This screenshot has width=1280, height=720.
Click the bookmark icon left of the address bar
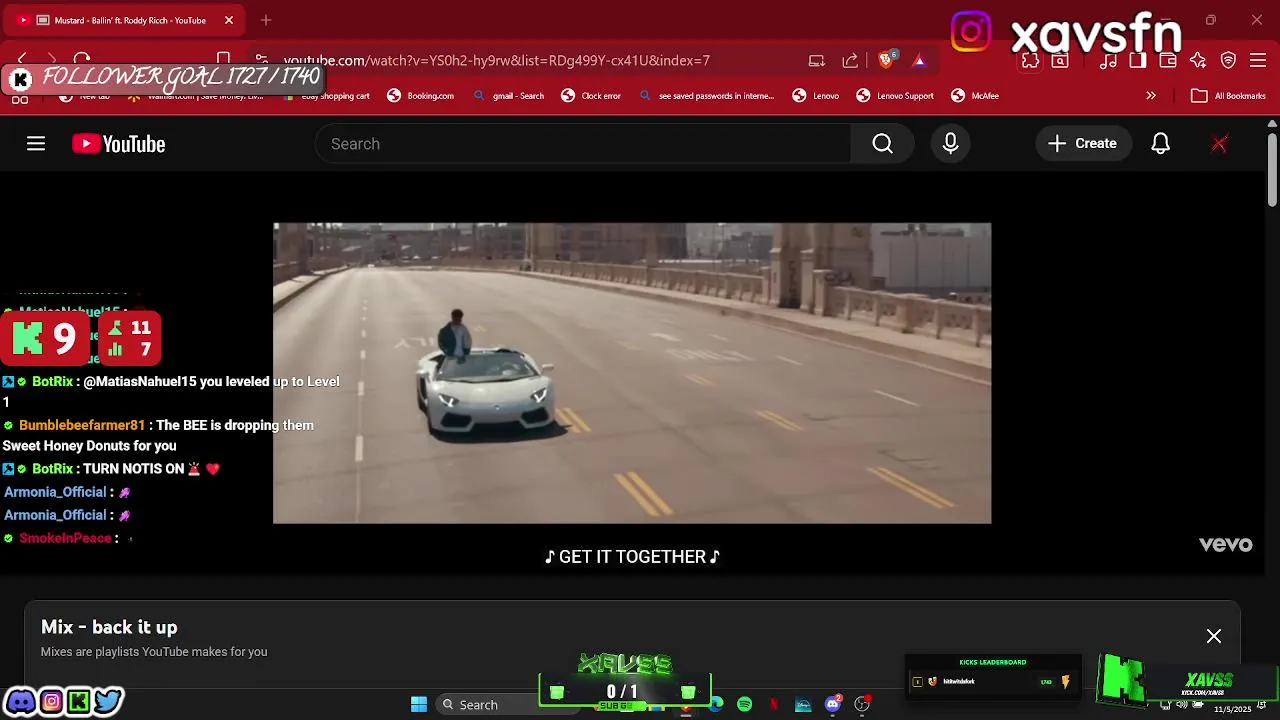coord(224,60)
